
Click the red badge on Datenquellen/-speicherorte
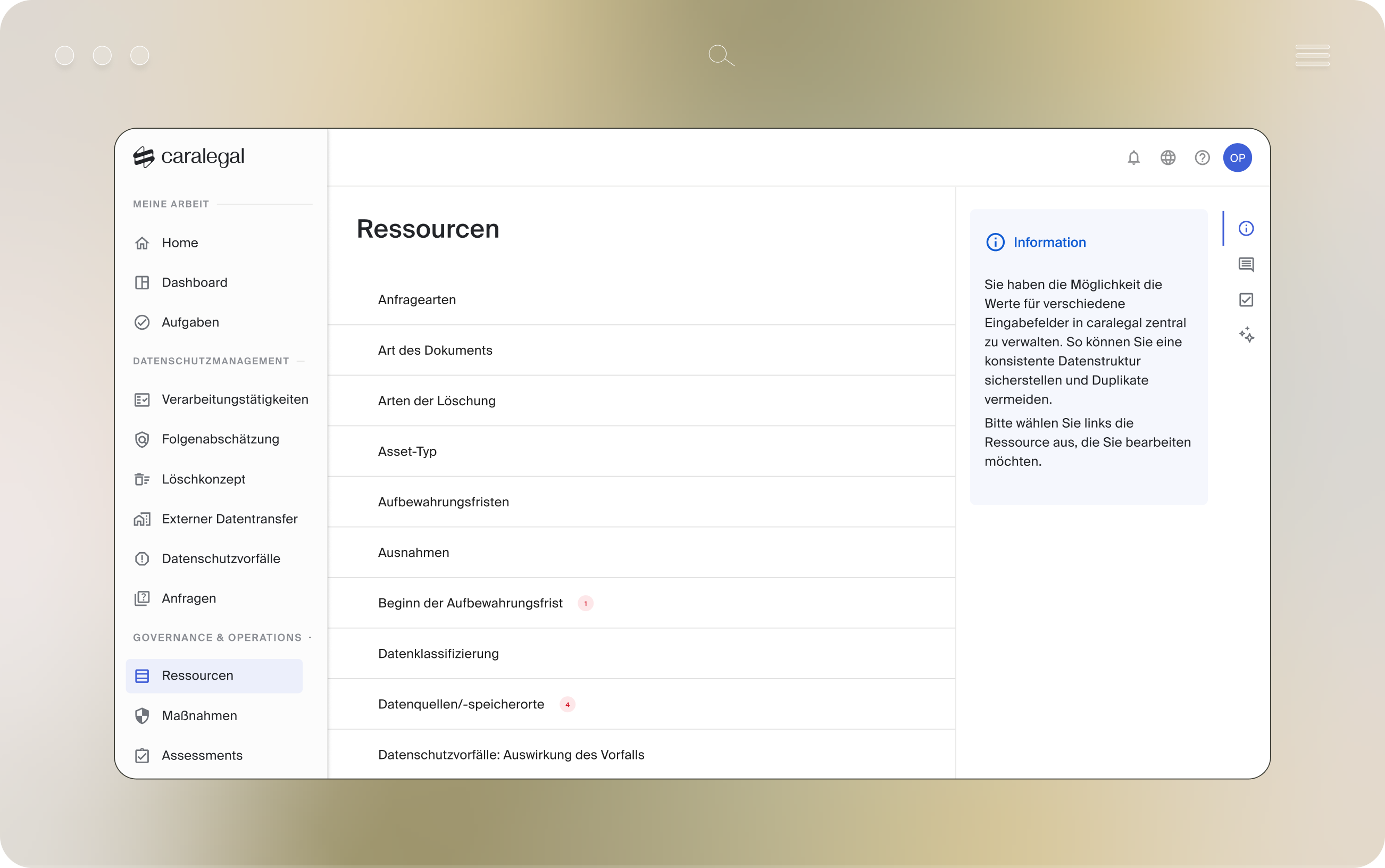click(568, 704)
